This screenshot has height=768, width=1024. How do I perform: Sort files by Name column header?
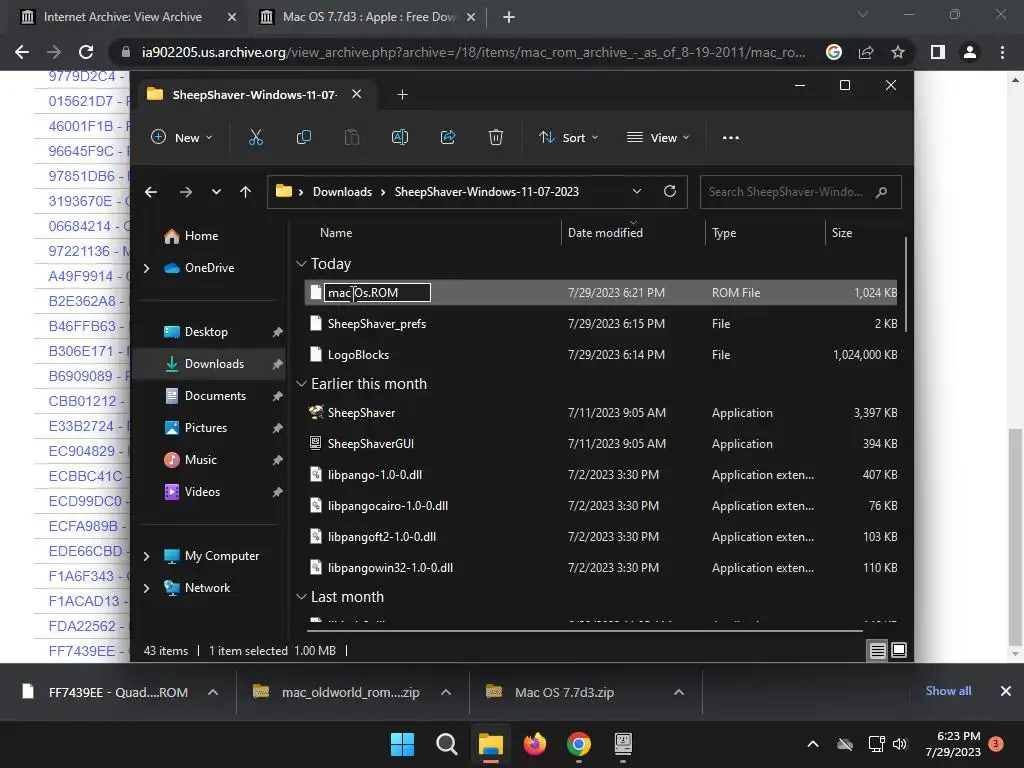click(336, 232)
